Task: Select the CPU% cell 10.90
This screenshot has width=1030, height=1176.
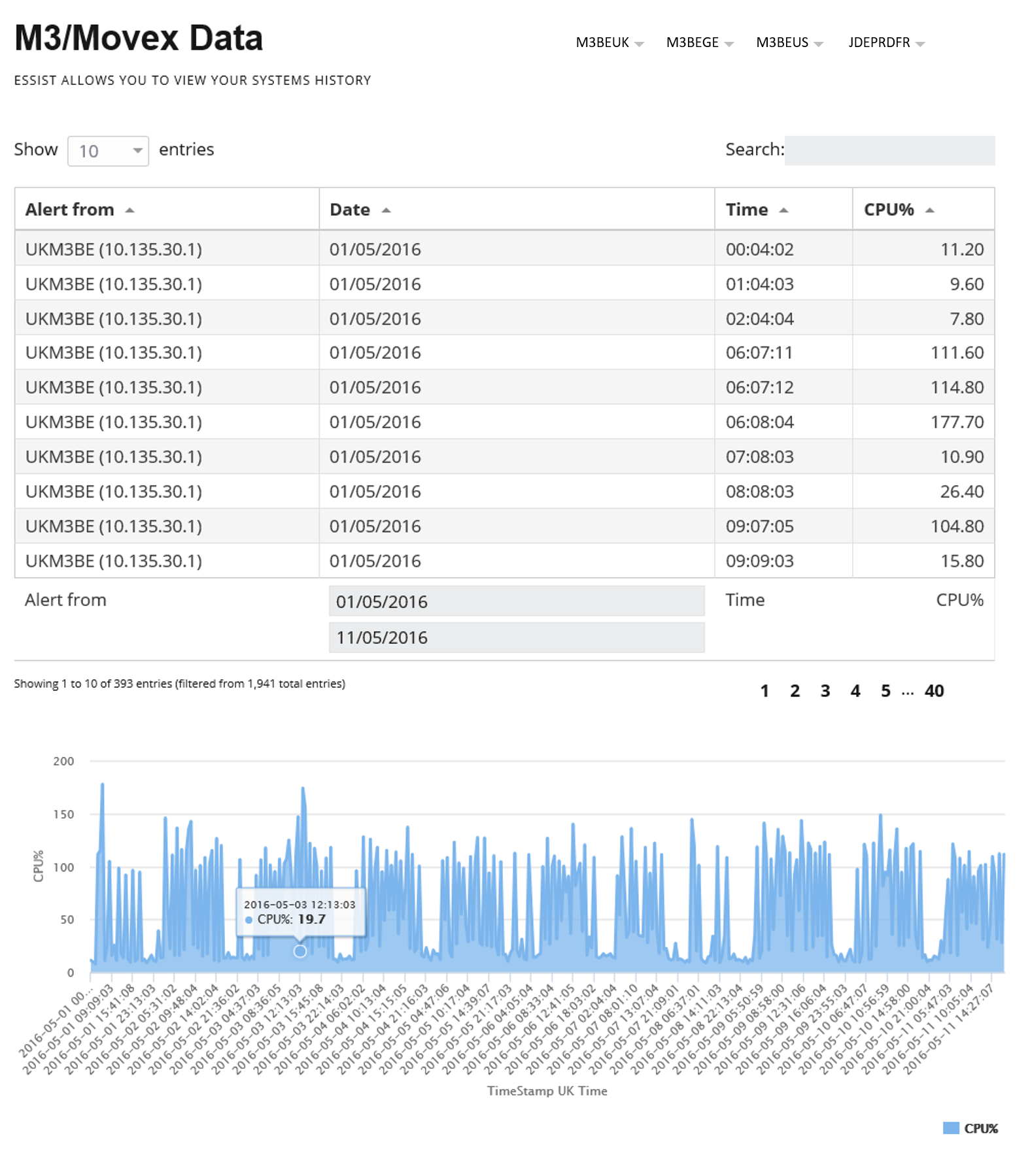Action: pyautogui.click(x=923, y=457)
